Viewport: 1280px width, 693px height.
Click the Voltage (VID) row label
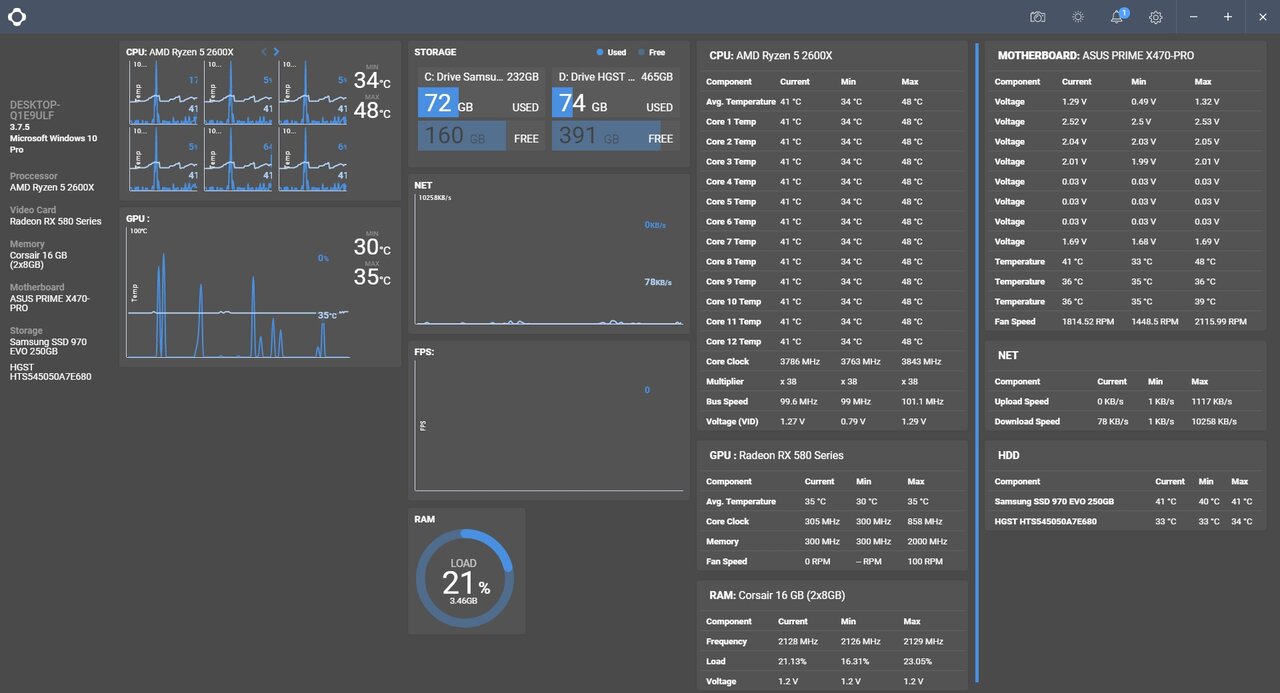point(732,422)
